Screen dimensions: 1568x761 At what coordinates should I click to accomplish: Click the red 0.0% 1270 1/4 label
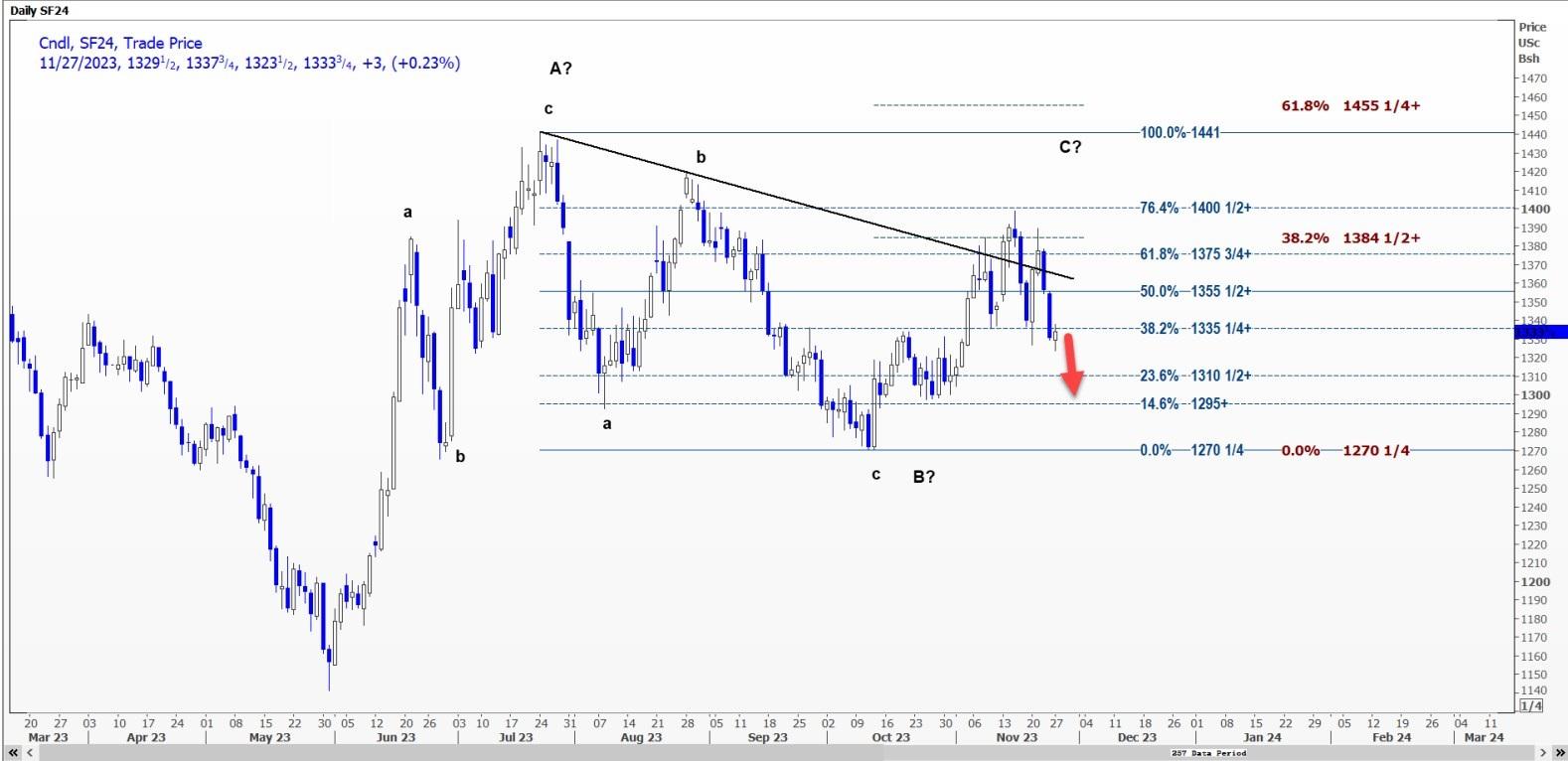(x=1345, y=450)
